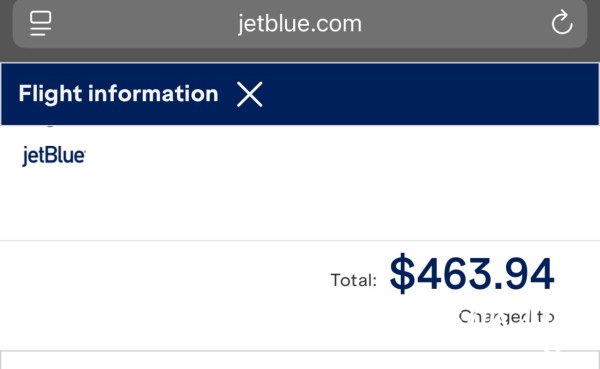Click the Flight information heading

[x=118, y=94]
